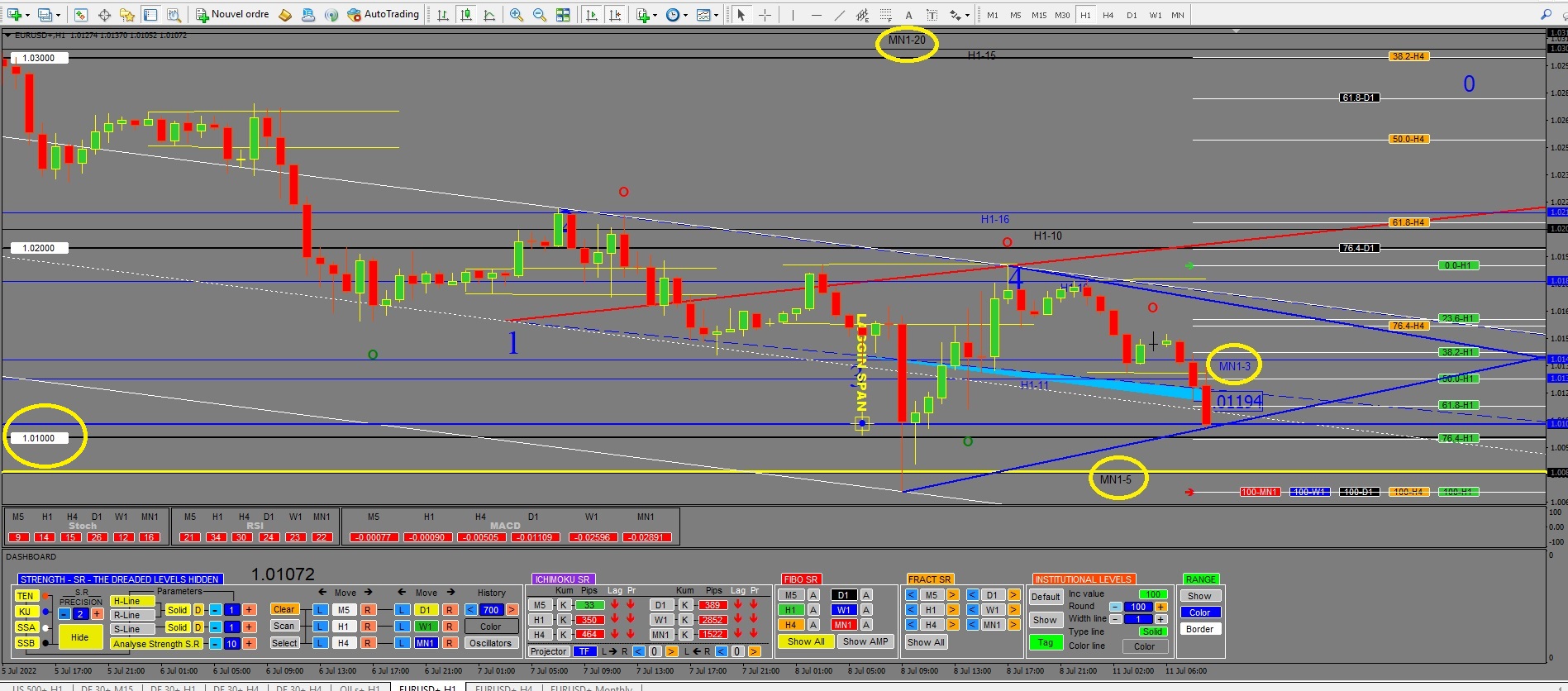The width and height of the screenshot is (1568, 691).
Task: Select the vertical line tool
Action: pyautogui.click(x=793, y=15)
